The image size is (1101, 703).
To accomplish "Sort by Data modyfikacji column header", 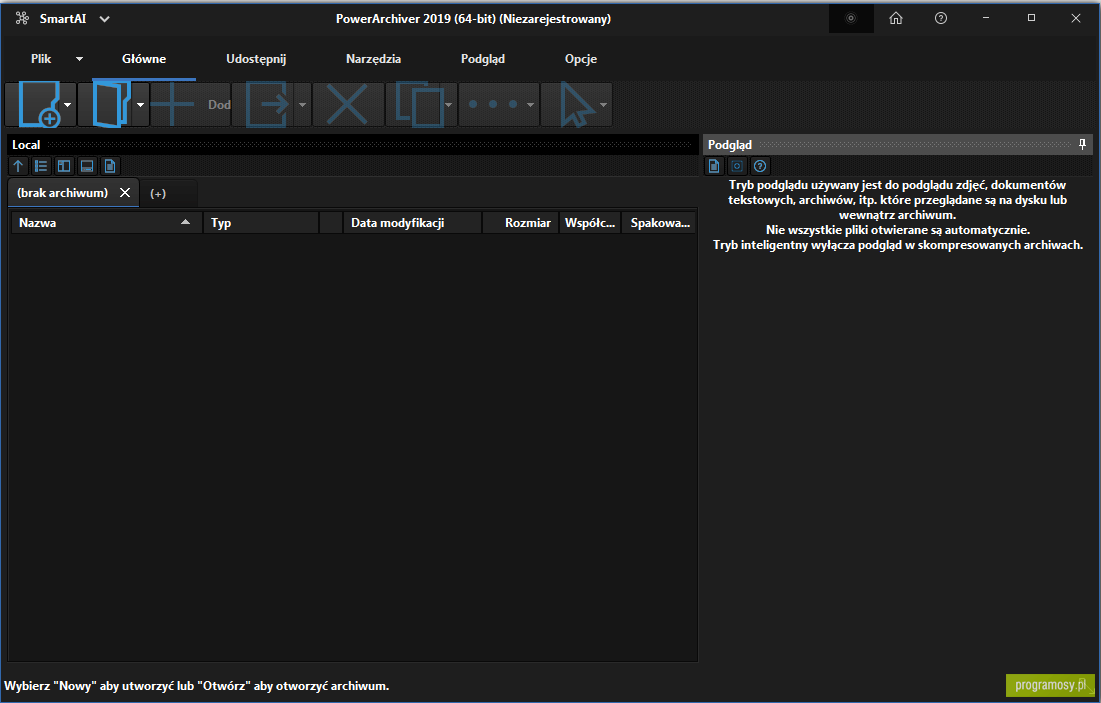I will (x=412, y=223).
